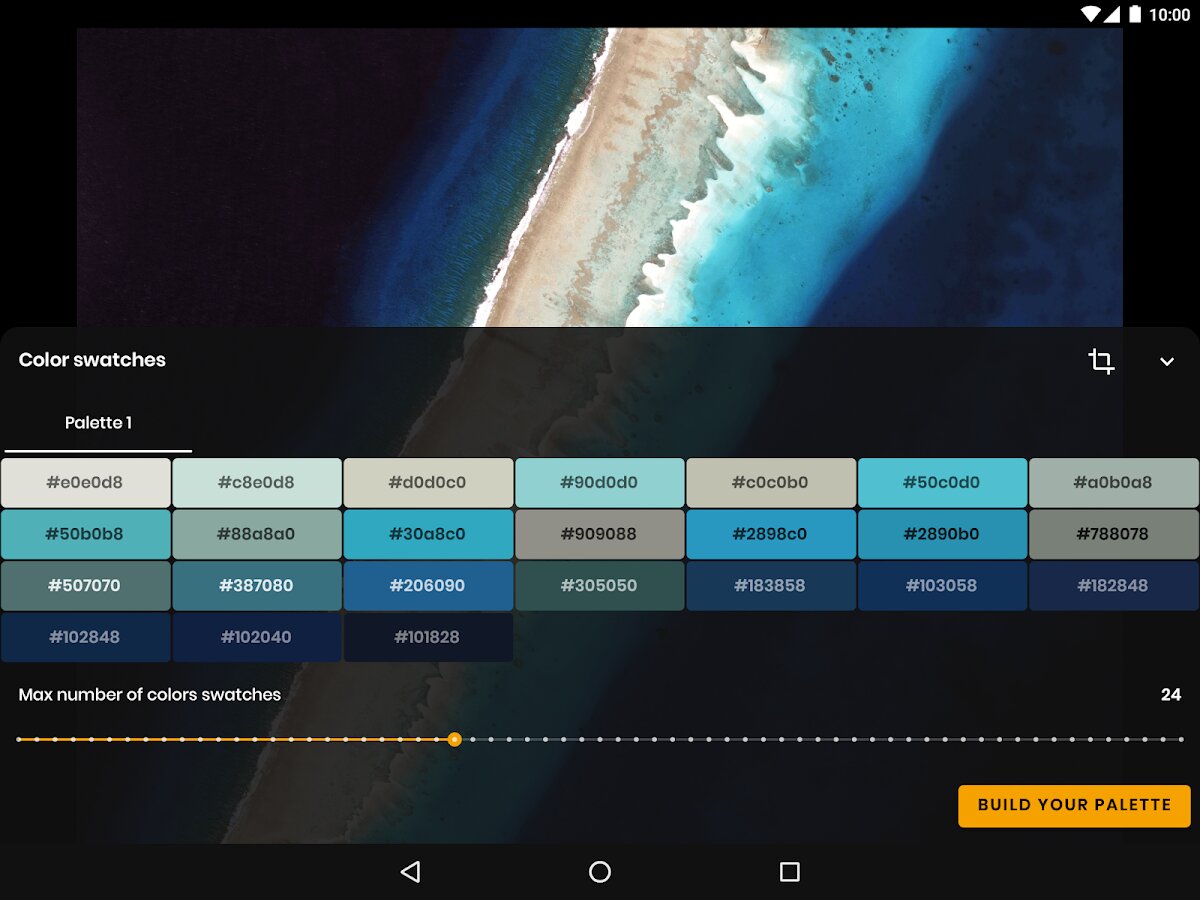Click the "Max number of colors swatches" label

pyautogui.click(x=150, y=695)
